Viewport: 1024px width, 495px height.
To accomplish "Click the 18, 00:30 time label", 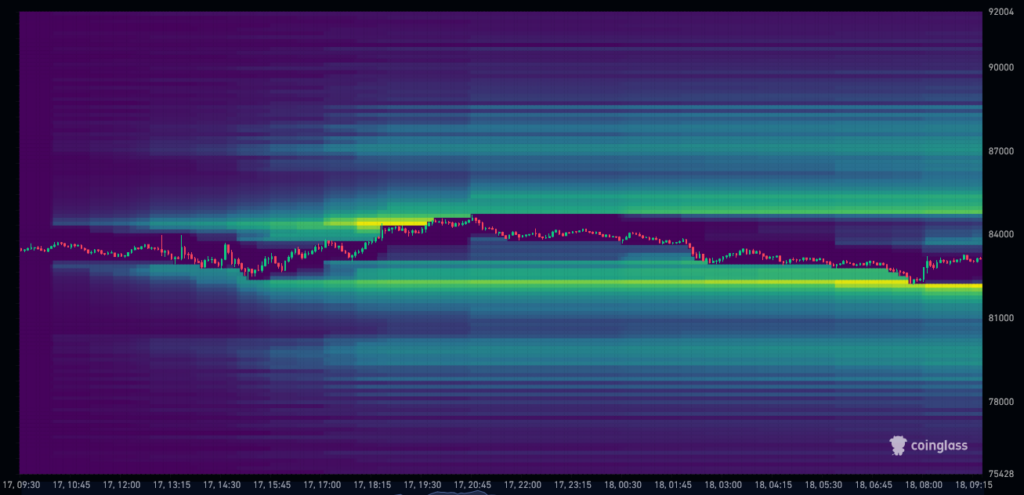I will 623,485.
